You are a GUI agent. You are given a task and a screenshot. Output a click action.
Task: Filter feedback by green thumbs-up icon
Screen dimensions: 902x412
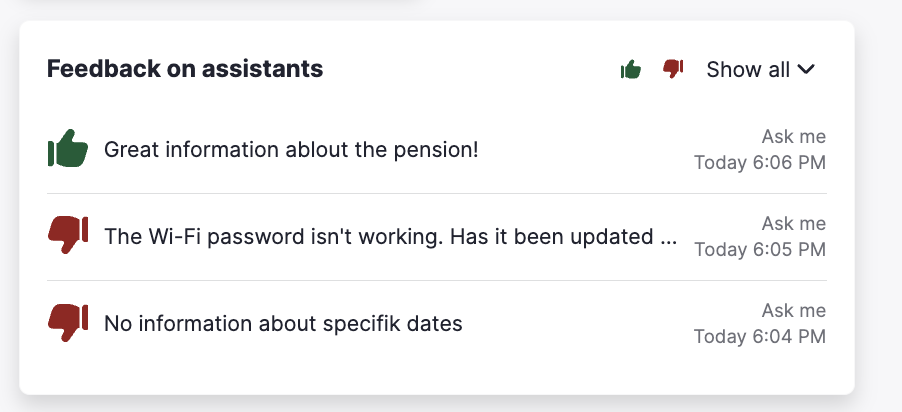630,70
